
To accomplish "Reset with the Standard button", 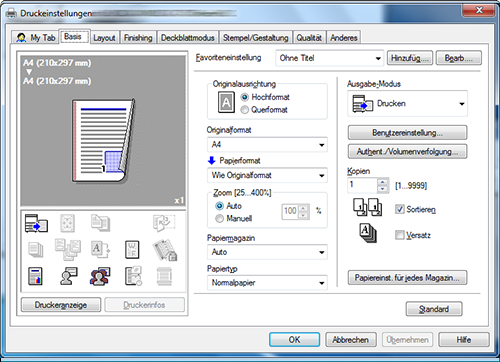I will coord(434,309).
